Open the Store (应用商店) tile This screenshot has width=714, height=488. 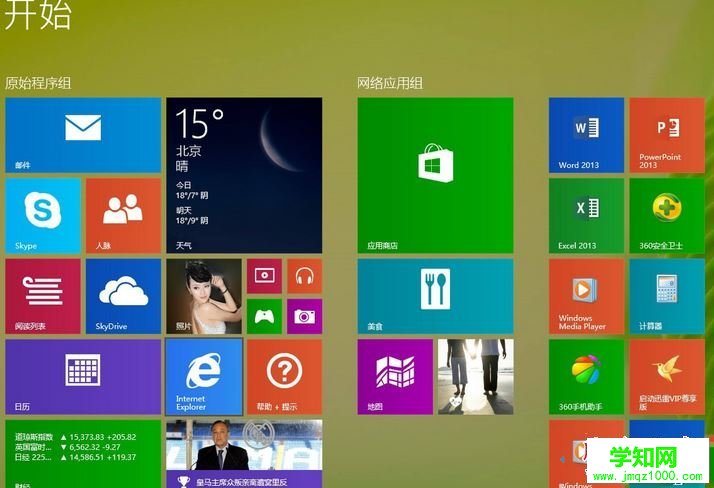click(x=435, y=175)
